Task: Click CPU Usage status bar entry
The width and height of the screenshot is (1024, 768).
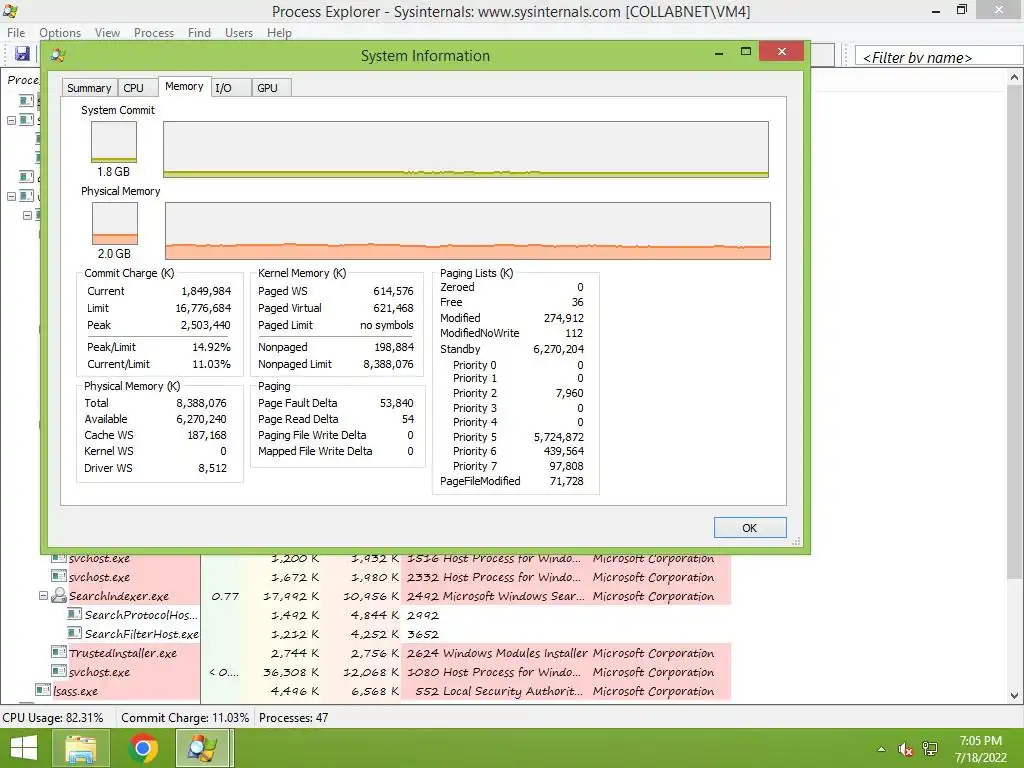Action: pyautogui.click(x=53, y=717)
